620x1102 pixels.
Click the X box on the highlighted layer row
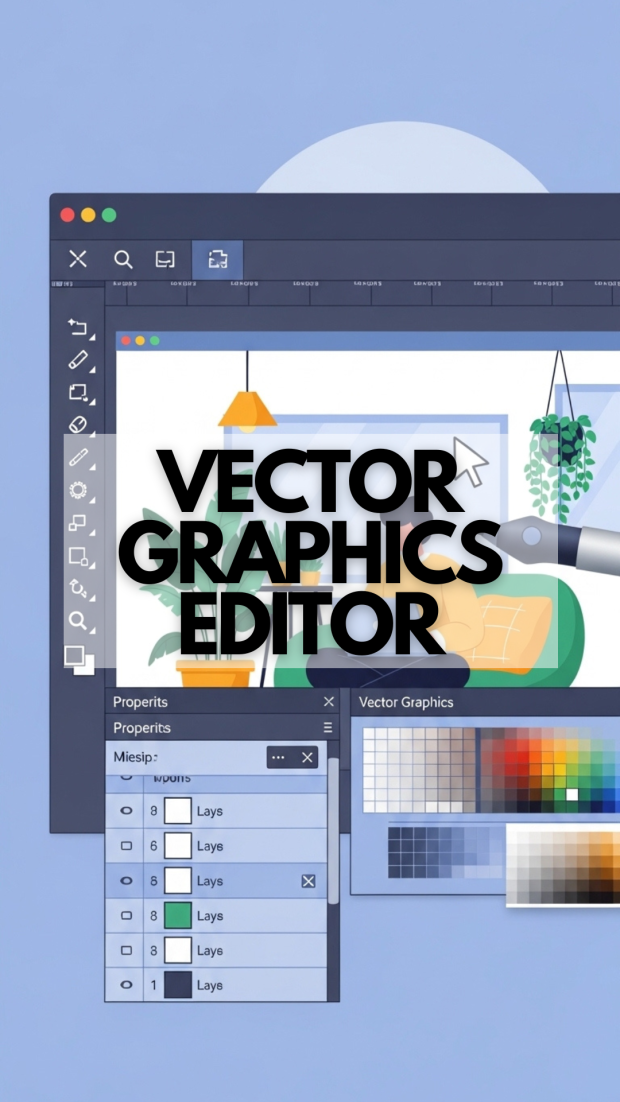tap(308, 881)
